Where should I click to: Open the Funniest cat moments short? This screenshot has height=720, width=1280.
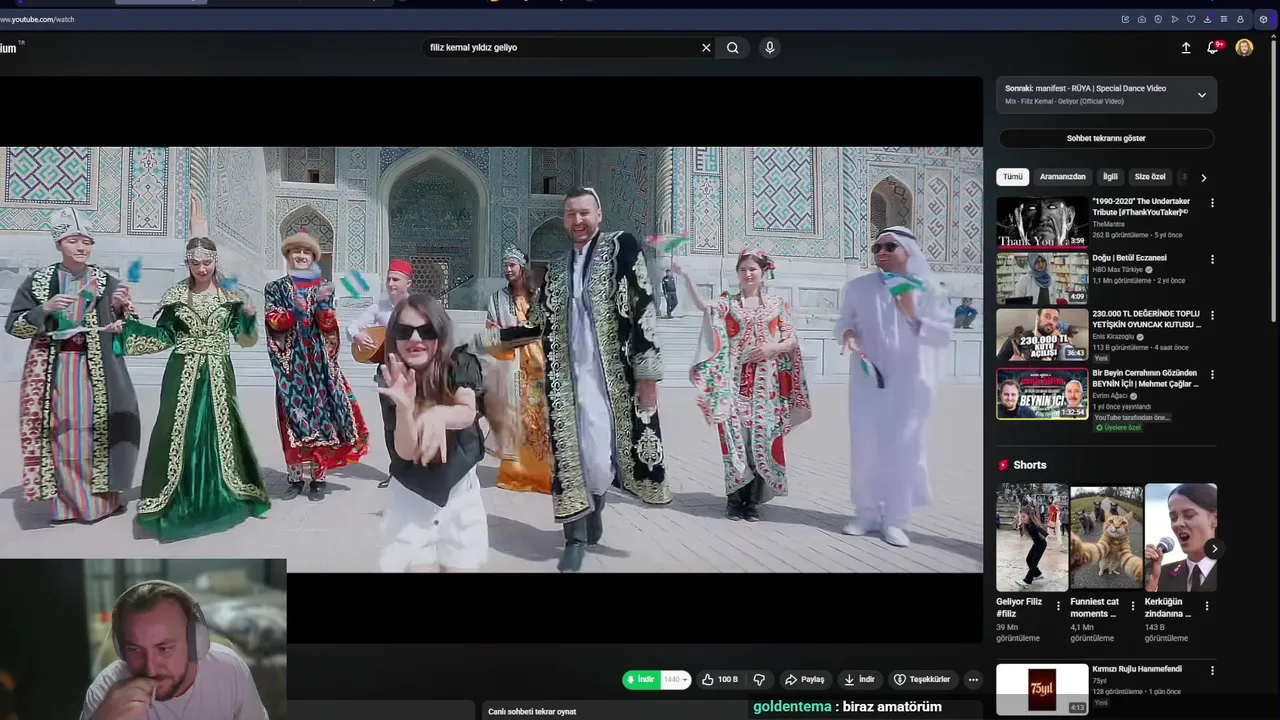[1106, 538]
